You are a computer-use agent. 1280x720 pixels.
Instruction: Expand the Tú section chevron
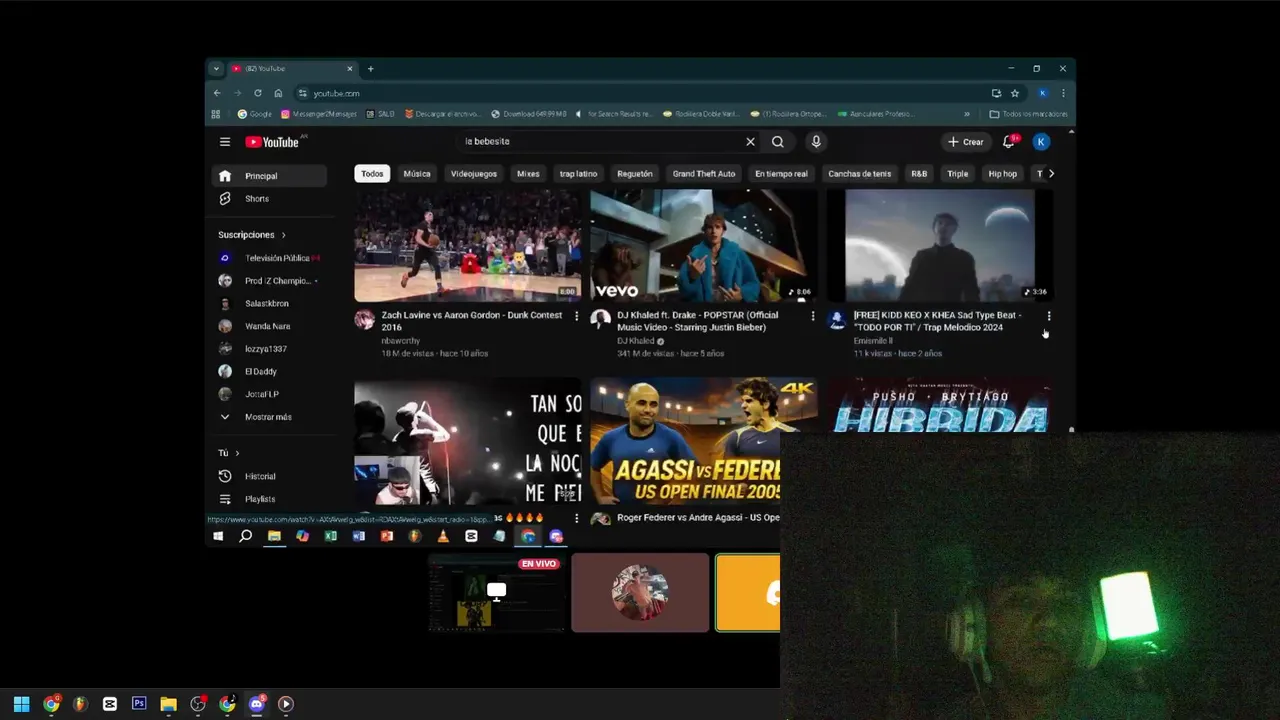point(237,453)
